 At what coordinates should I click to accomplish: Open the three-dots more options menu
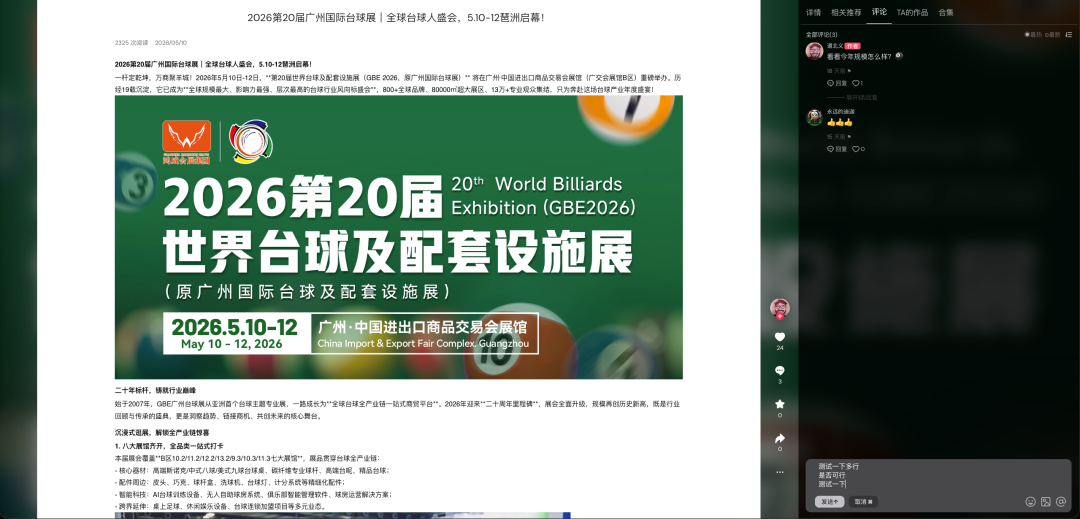[x=780, y=472]
